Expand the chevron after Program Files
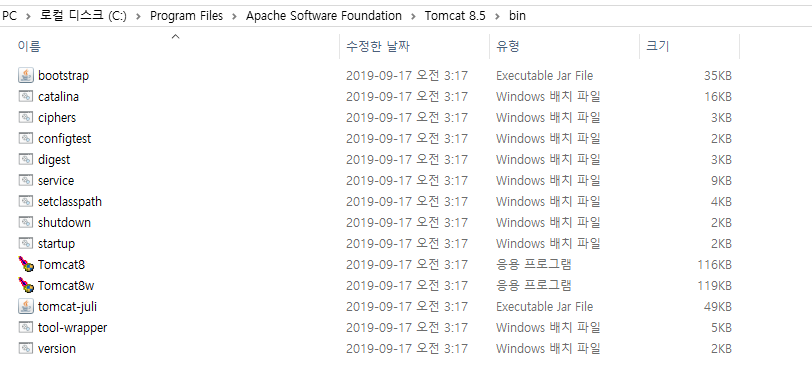 235,16
